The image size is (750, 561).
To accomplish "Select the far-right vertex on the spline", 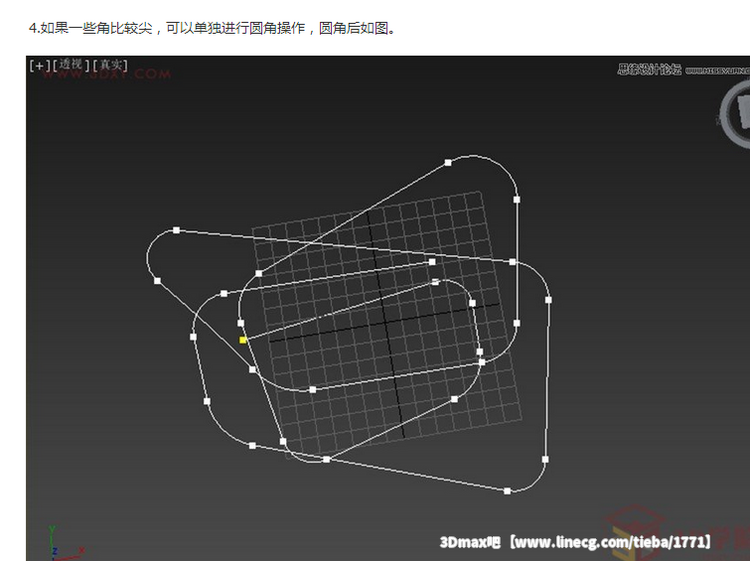I will [548, 299].
